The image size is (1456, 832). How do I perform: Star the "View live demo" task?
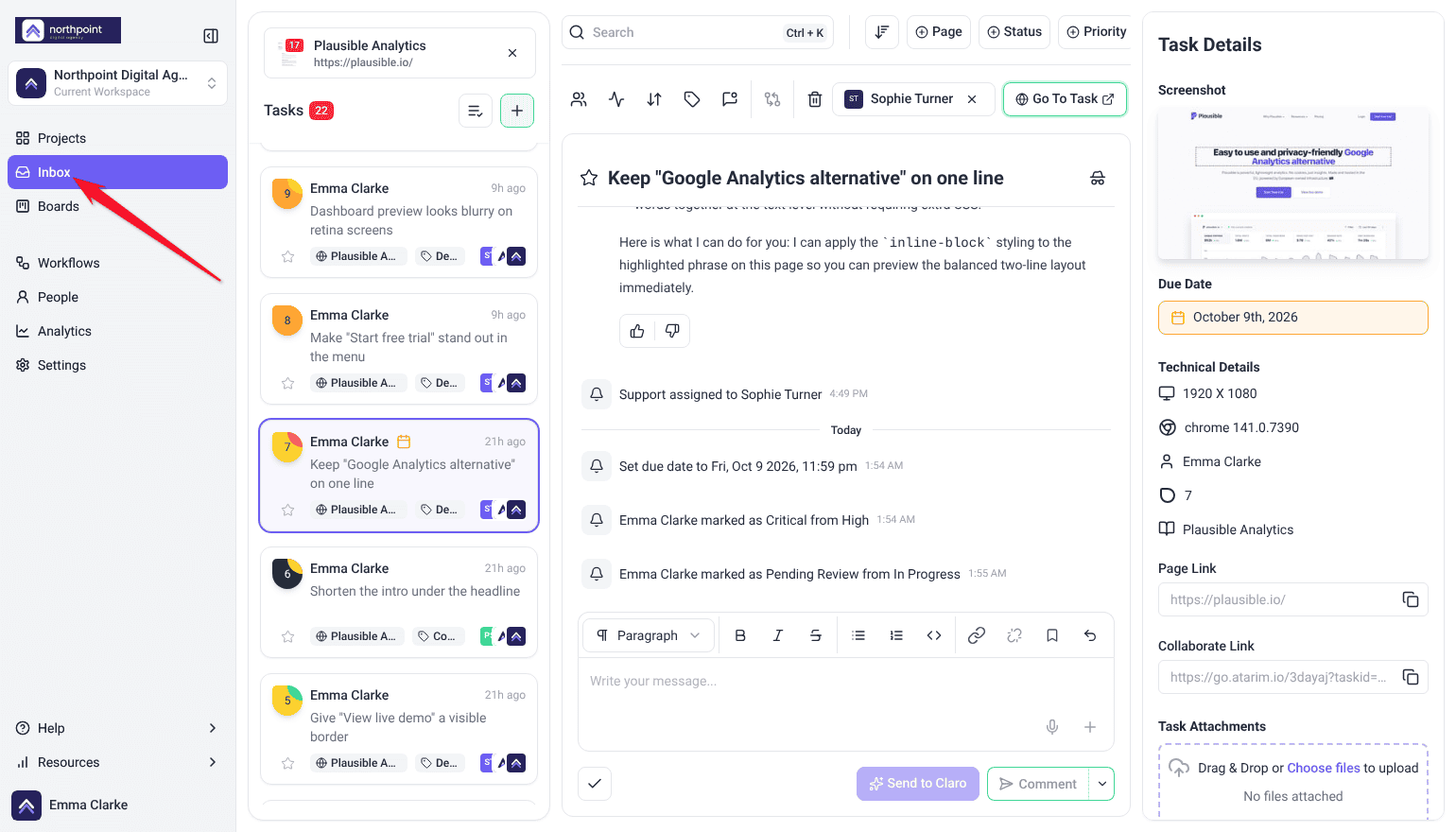pos(288,763)
